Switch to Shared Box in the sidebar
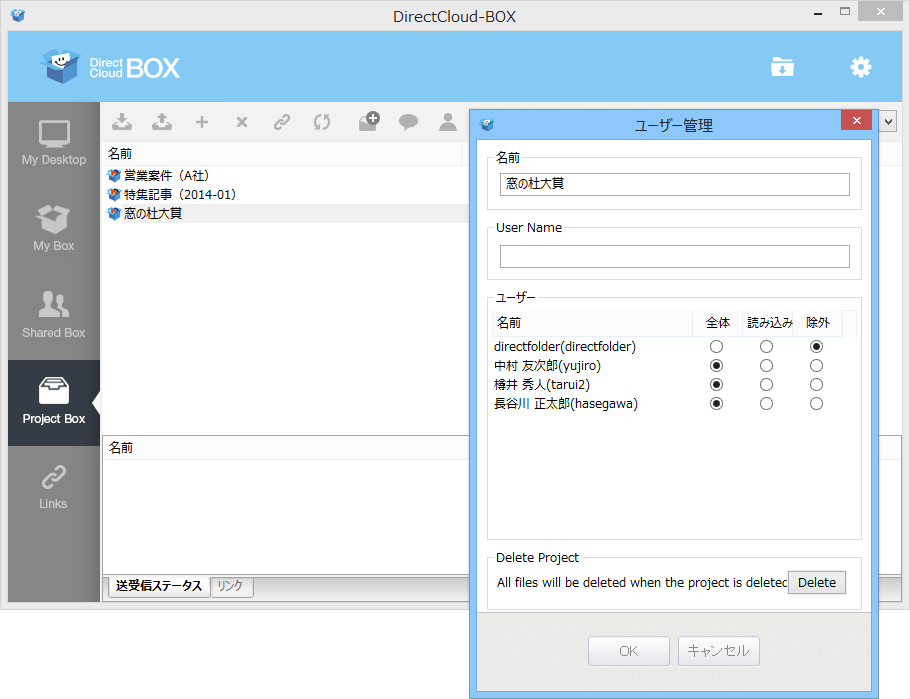910x699 pixels. (53, 315)
